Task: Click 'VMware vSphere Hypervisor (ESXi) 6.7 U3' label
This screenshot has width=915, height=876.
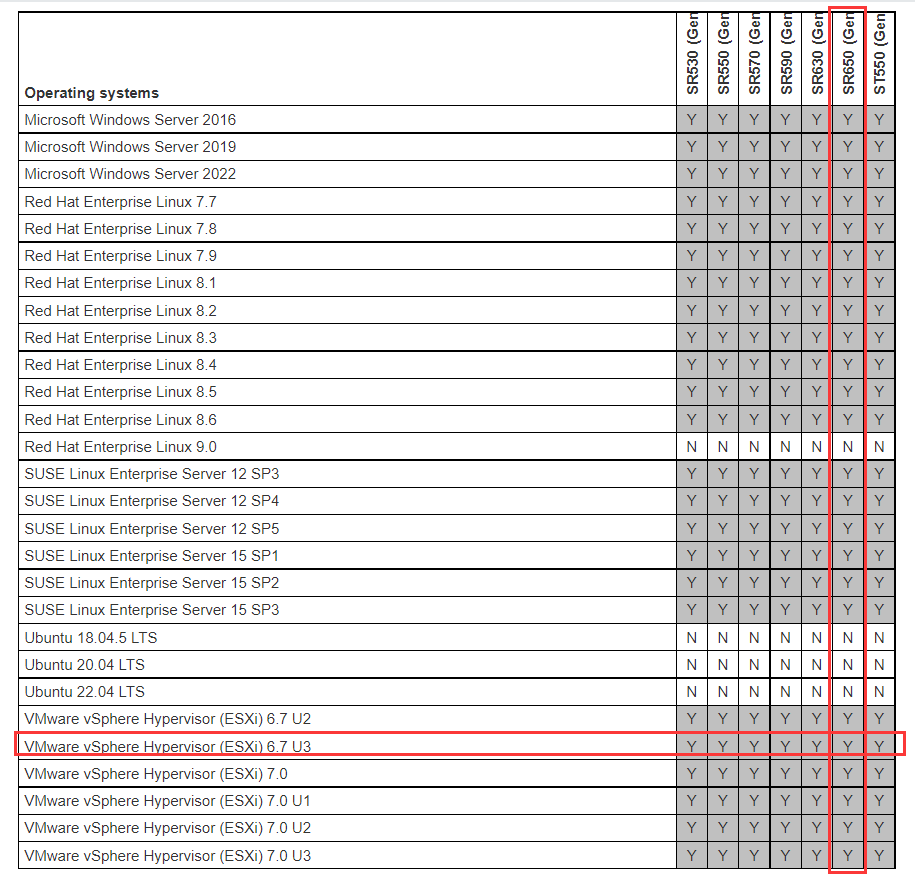Action: 167,746
